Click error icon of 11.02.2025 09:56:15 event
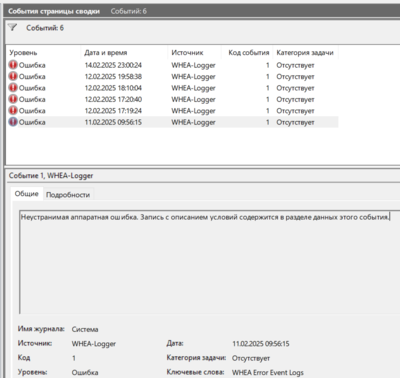Viewport: 400px width, 378px height. point(13,122)
